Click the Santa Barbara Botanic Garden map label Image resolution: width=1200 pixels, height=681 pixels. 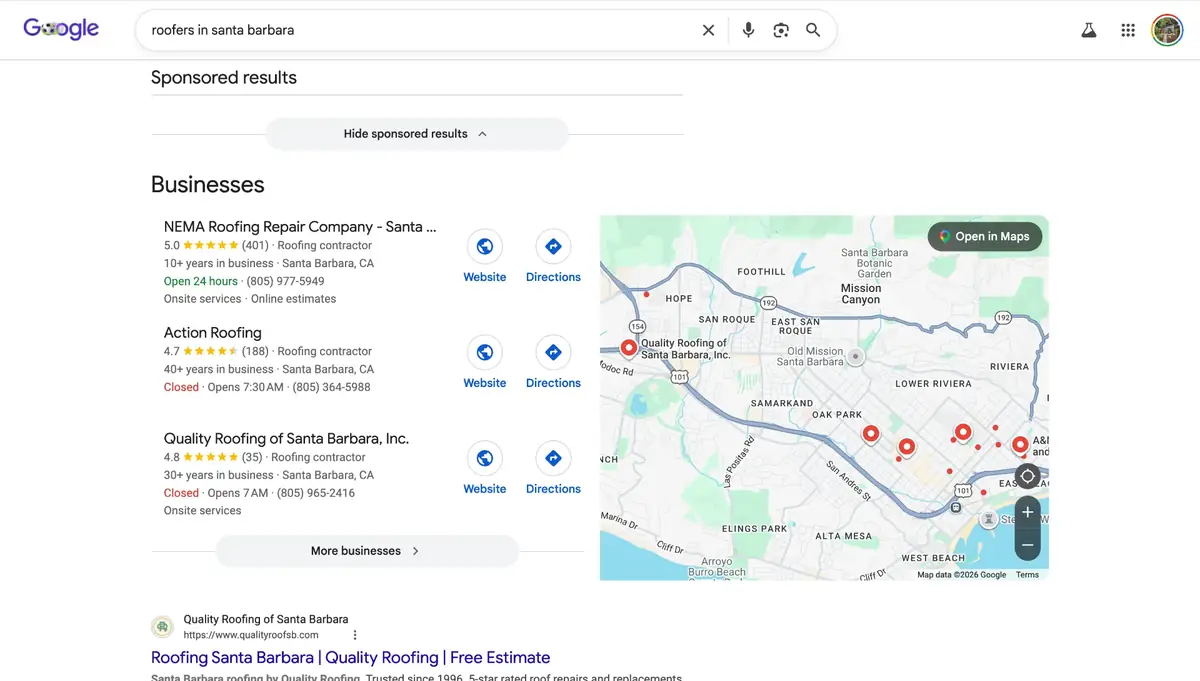click(x=874, y=263)
